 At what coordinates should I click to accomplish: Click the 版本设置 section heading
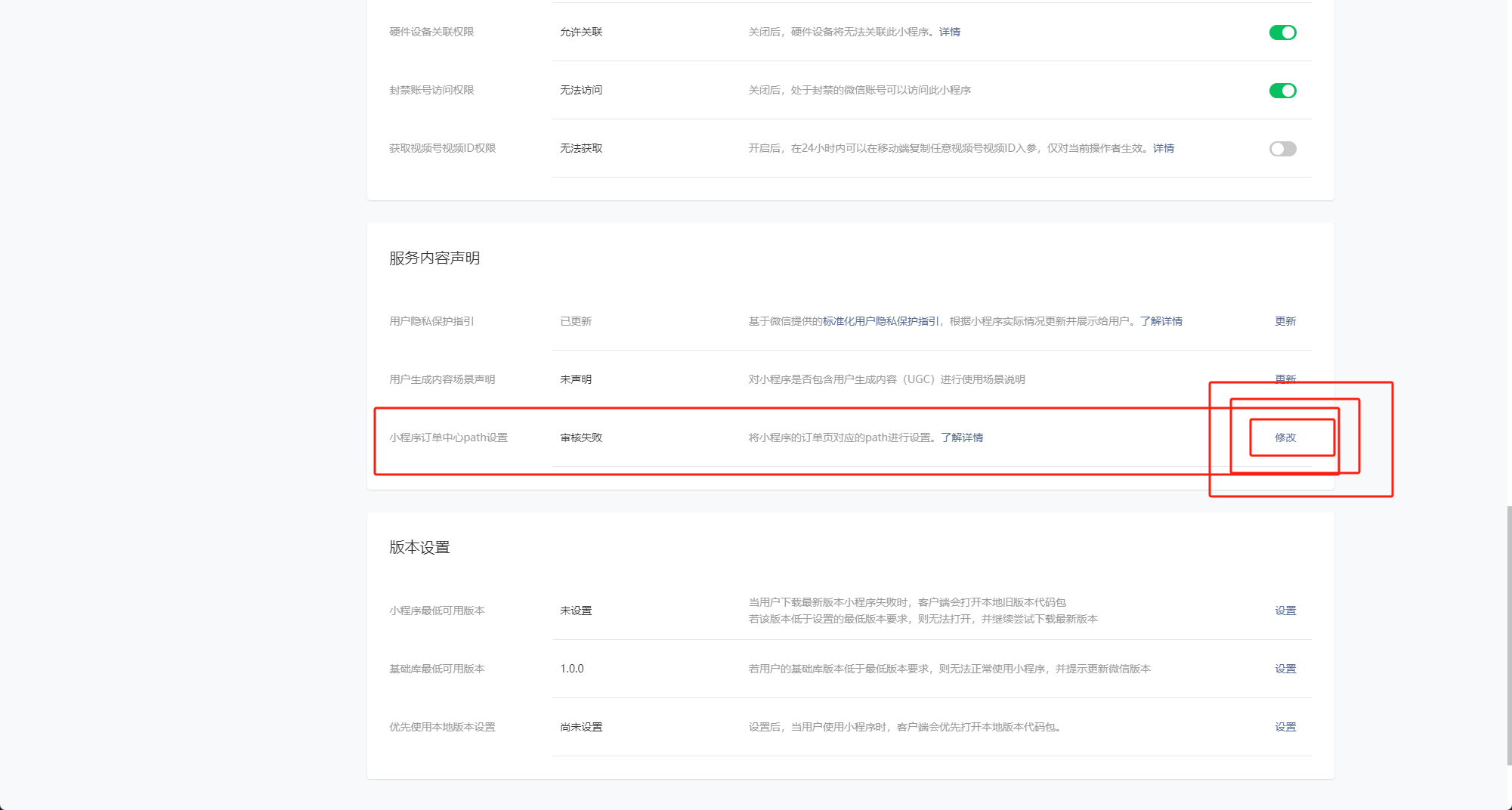pos(419,548)
